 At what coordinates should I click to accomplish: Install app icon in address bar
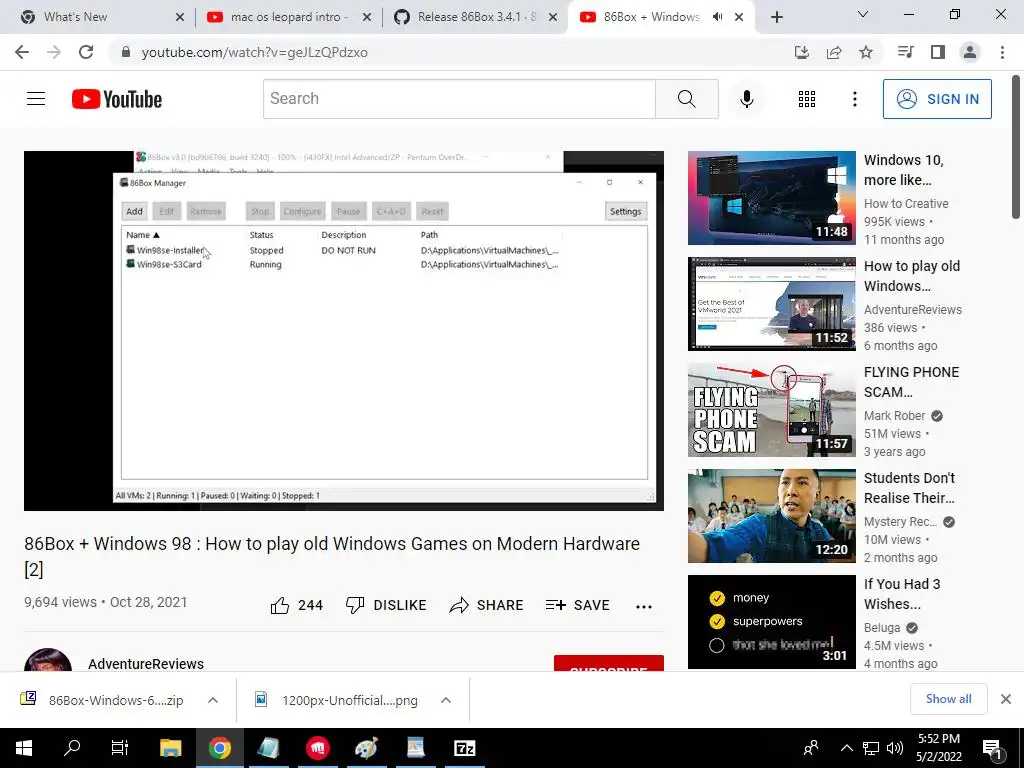[x=801, y=52]
